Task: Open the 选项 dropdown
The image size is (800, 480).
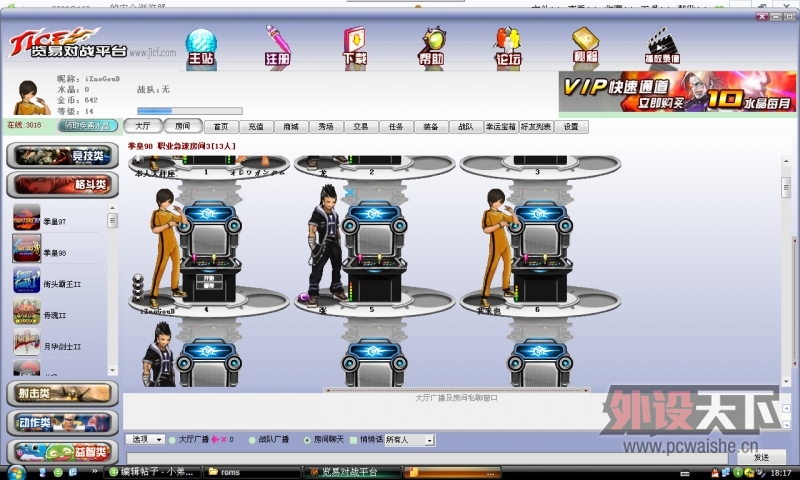Action: (x=145, y=439)
